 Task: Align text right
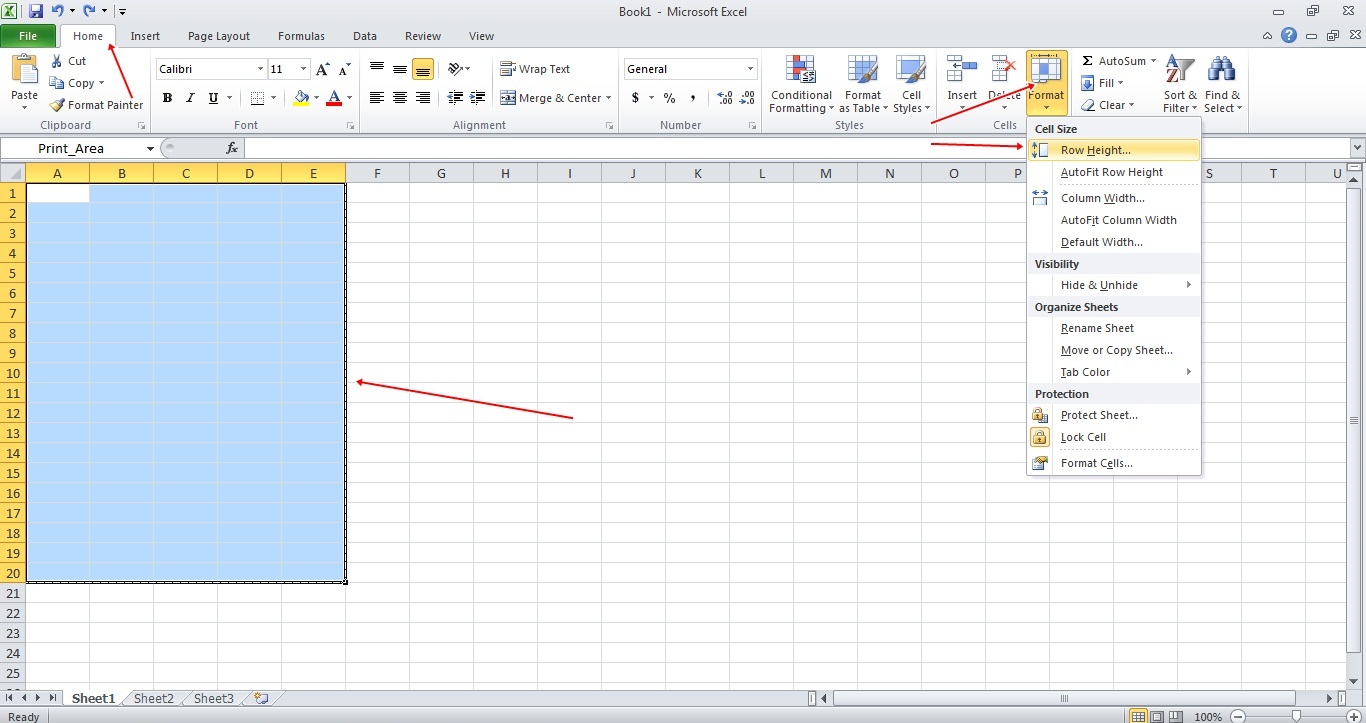coord(423,98)
